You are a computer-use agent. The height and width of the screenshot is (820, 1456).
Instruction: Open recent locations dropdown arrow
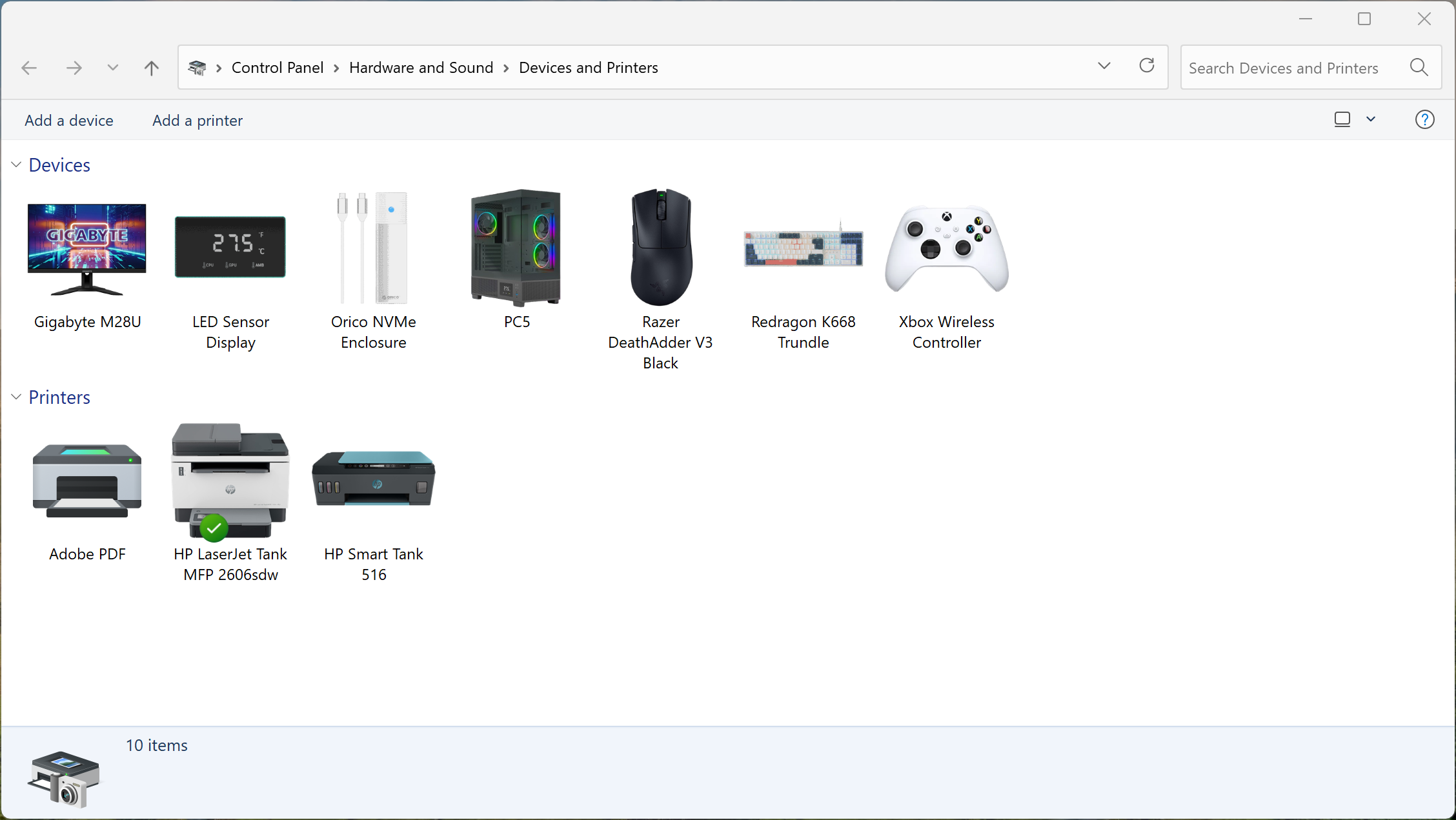[x=112, y=68]
